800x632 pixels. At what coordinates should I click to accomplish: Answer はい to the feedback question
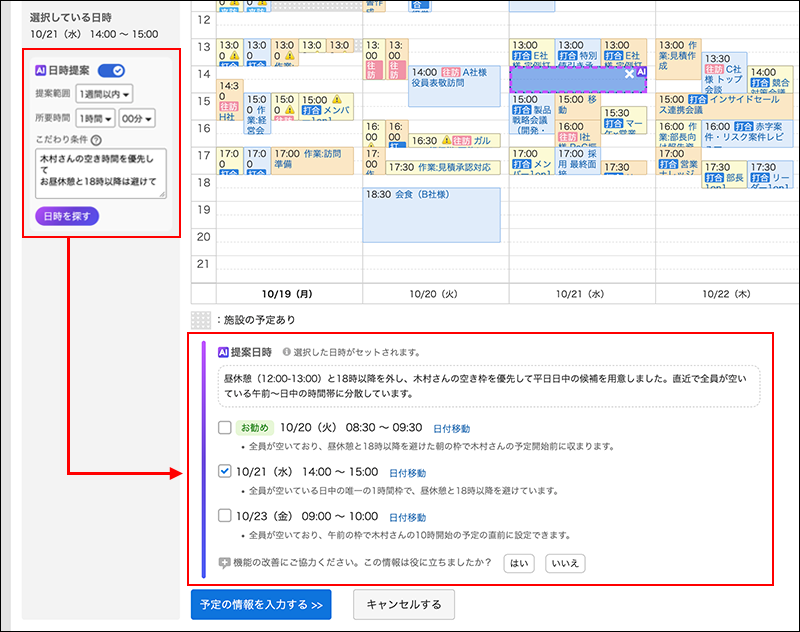point(519,563)
